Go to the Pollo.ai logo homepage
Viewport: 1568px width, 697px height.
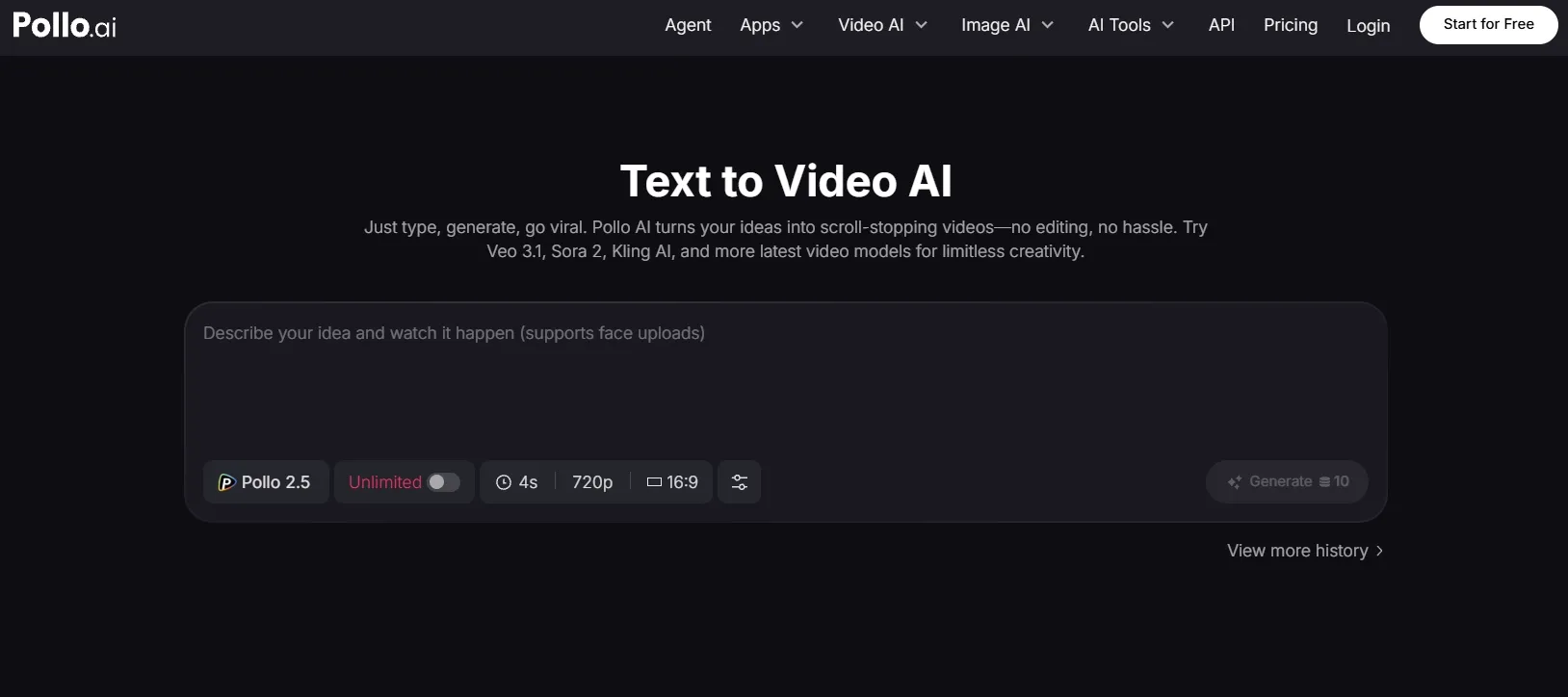pyautogui.click(x=65, y=25)
